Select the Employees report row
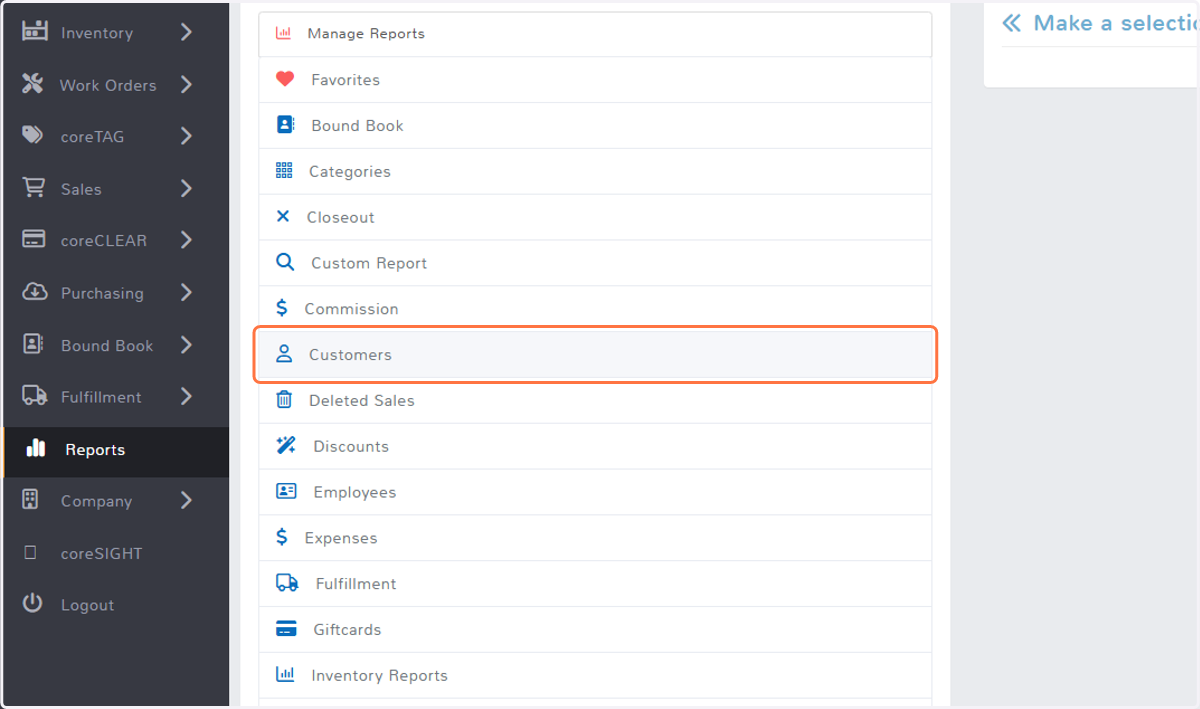Viewport: 1200px width, 709px height. [595, 492]
